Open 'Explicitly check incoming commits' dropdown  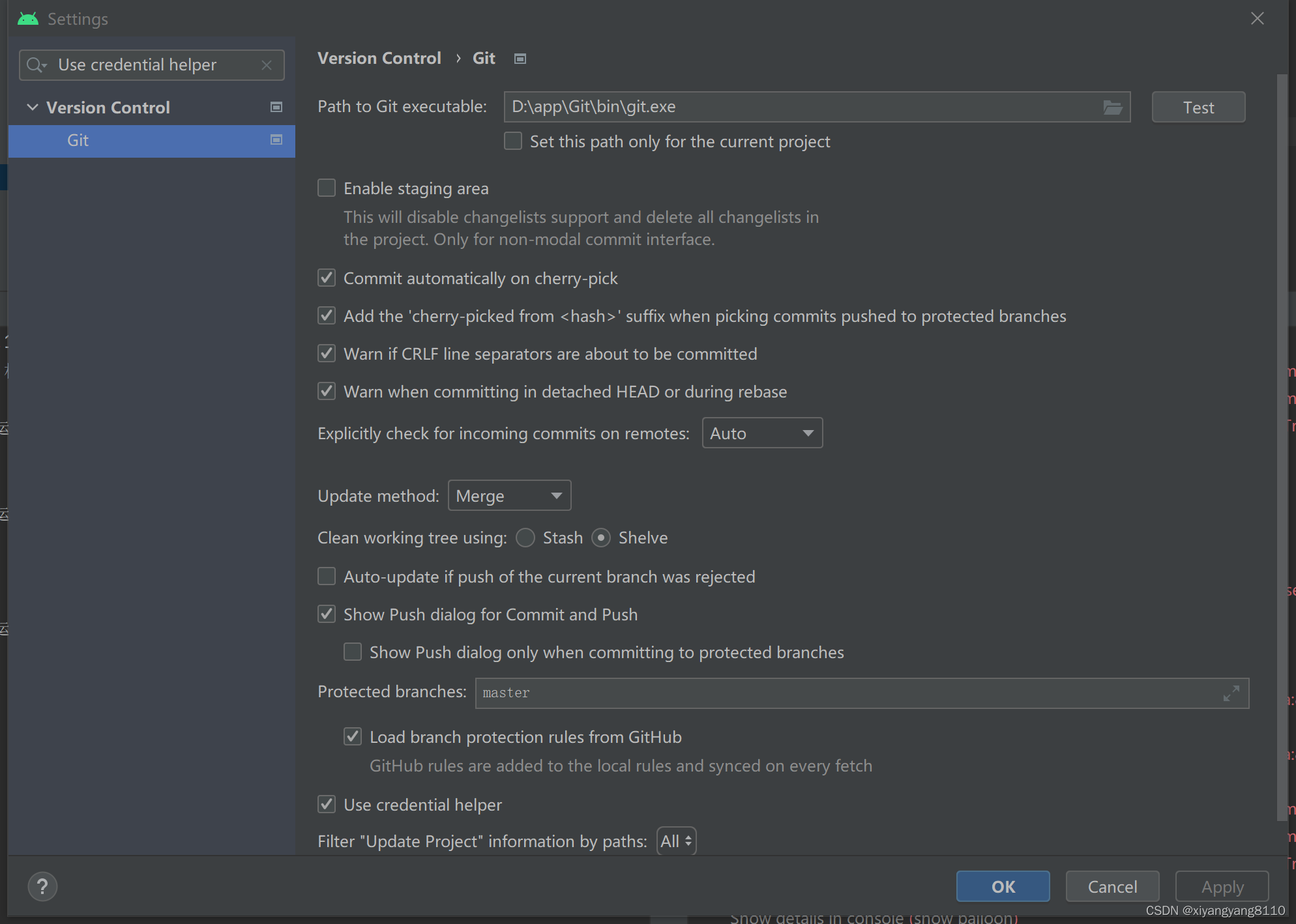(x=762, y=432)
